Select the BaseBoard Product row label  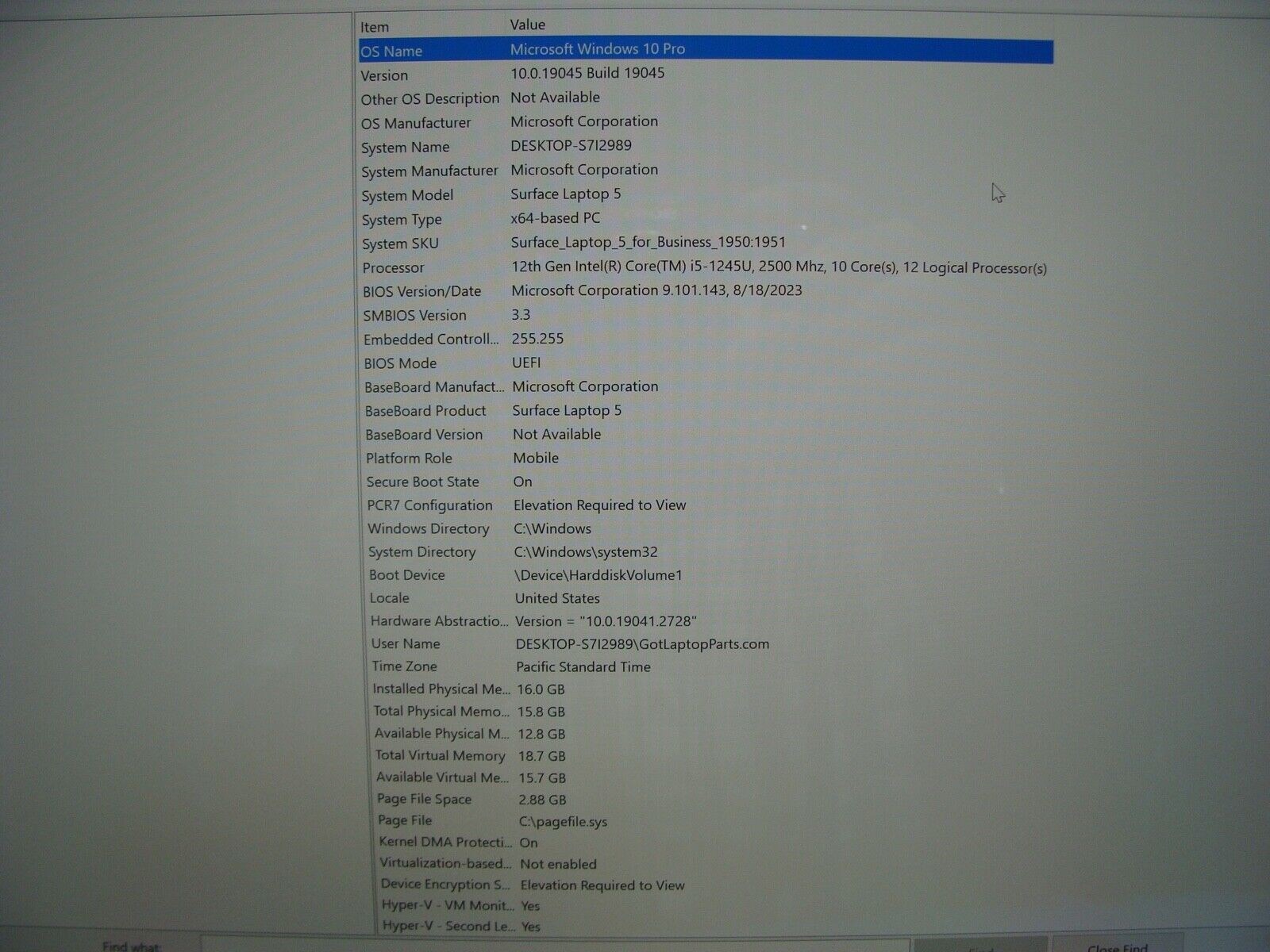click(425, 412)
